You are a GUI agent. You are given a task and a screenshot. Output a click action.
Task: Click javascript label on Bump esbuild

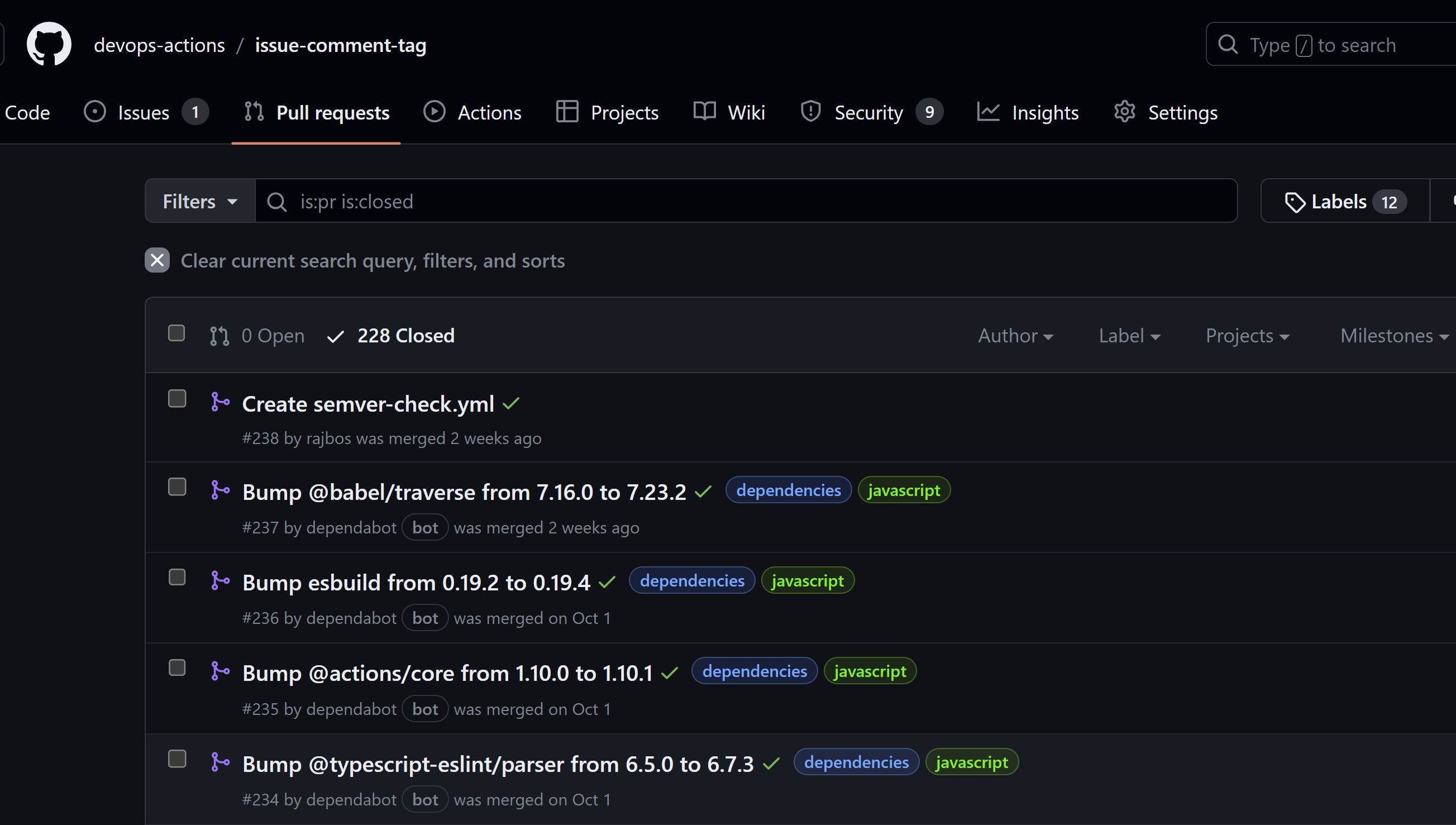click(808, 580)
